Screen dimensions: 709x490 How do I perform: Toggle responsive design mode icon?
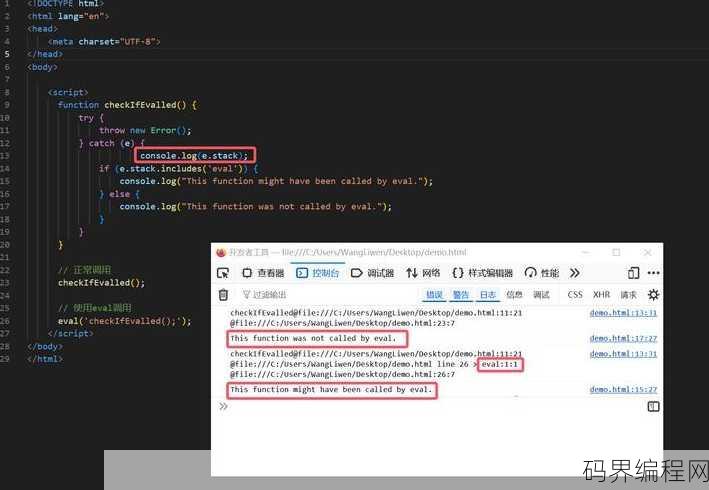633,273
